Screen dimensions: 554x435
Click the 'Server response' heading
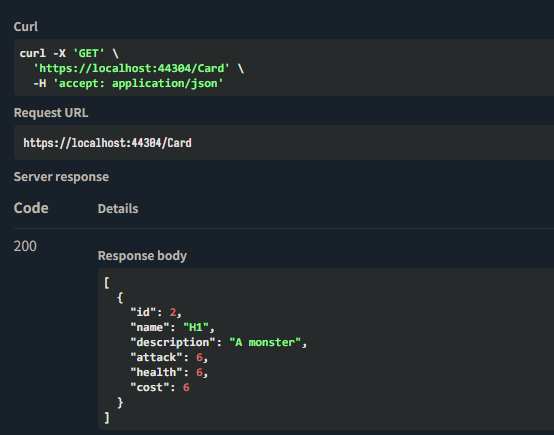61,177
